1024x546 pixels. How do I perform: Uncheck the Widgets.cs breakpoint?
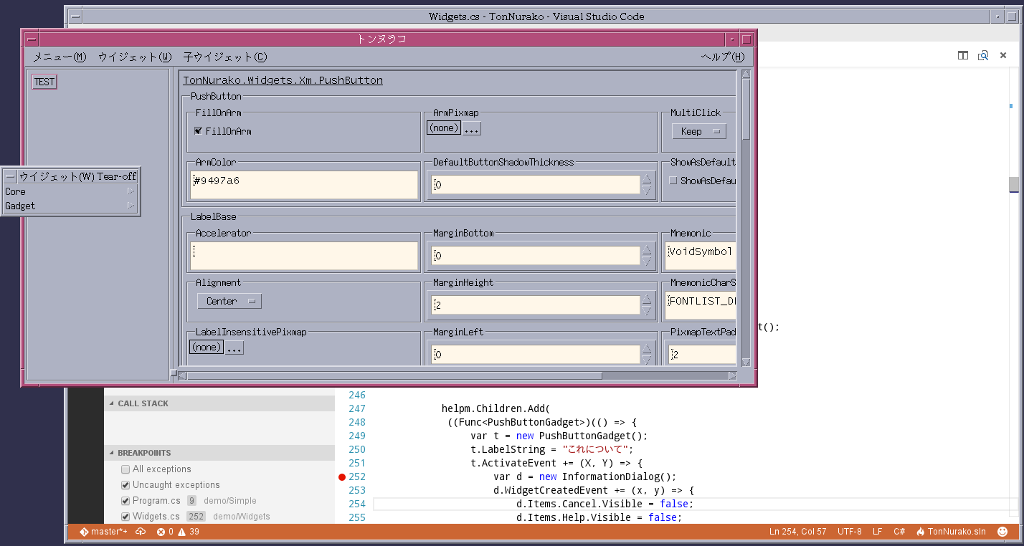[x=125, y=517]
